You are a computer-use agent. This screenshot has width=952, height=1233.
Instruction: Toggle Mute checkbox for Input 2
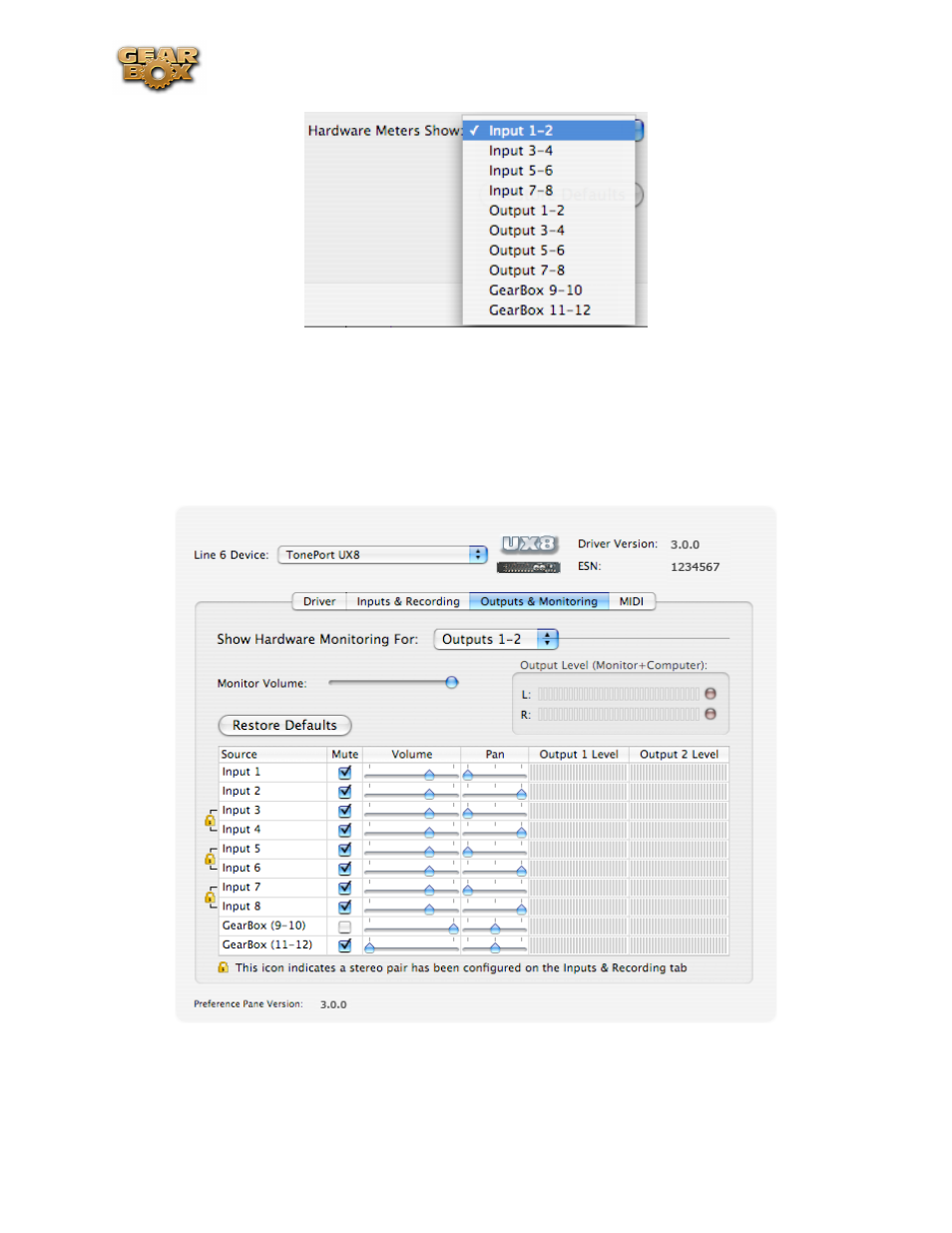(344, 791)
